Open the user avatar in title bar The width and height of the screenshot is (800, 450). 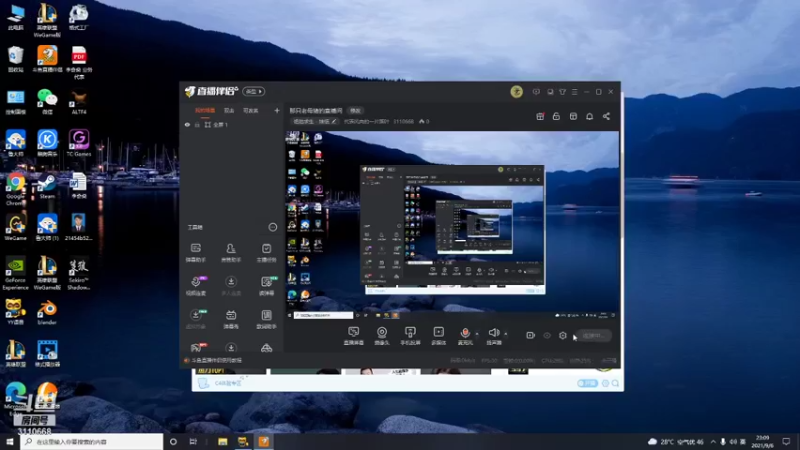(x=516, y=92)
